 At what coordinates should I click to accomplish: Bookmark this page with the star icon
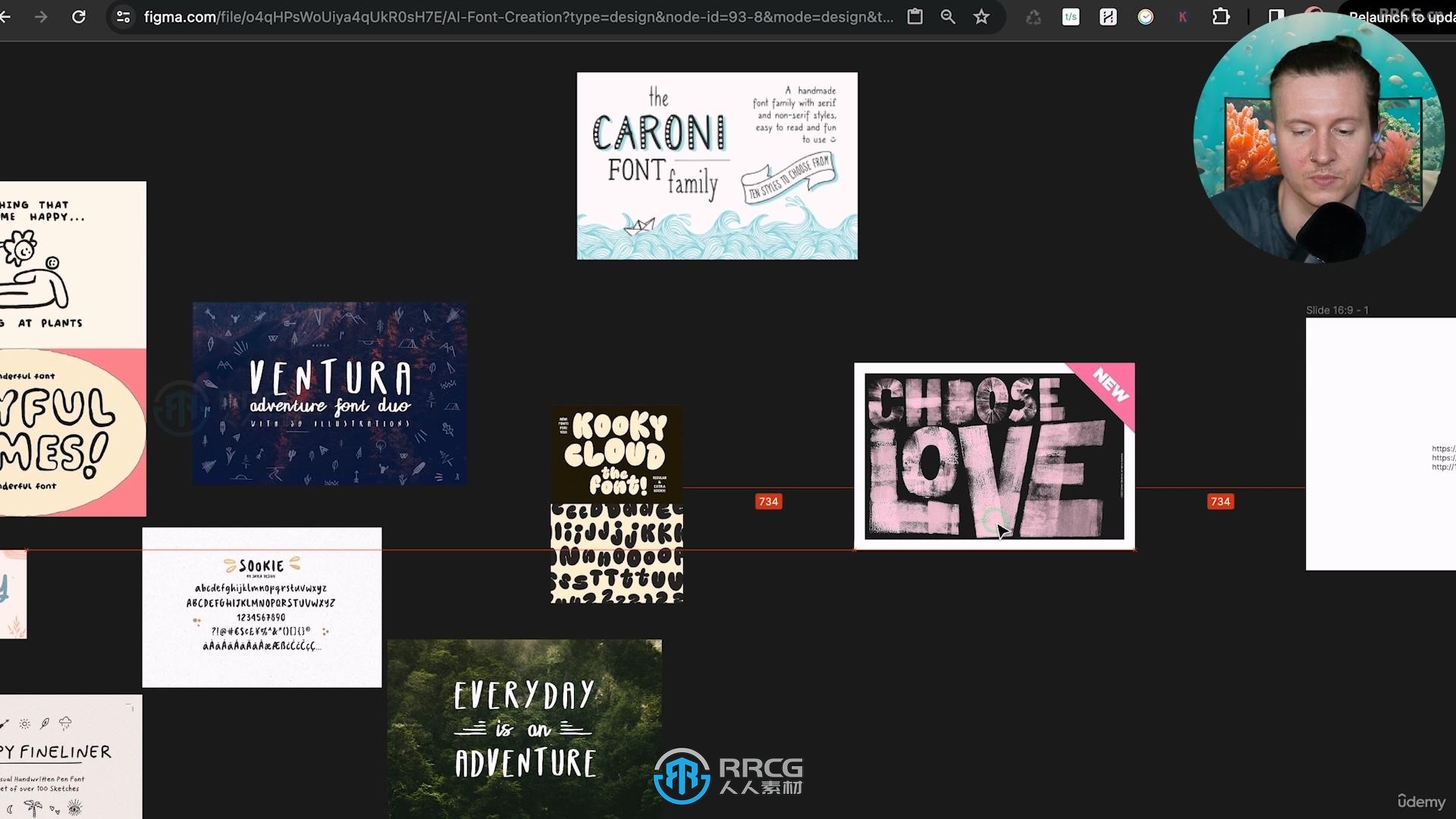(981, 17)
